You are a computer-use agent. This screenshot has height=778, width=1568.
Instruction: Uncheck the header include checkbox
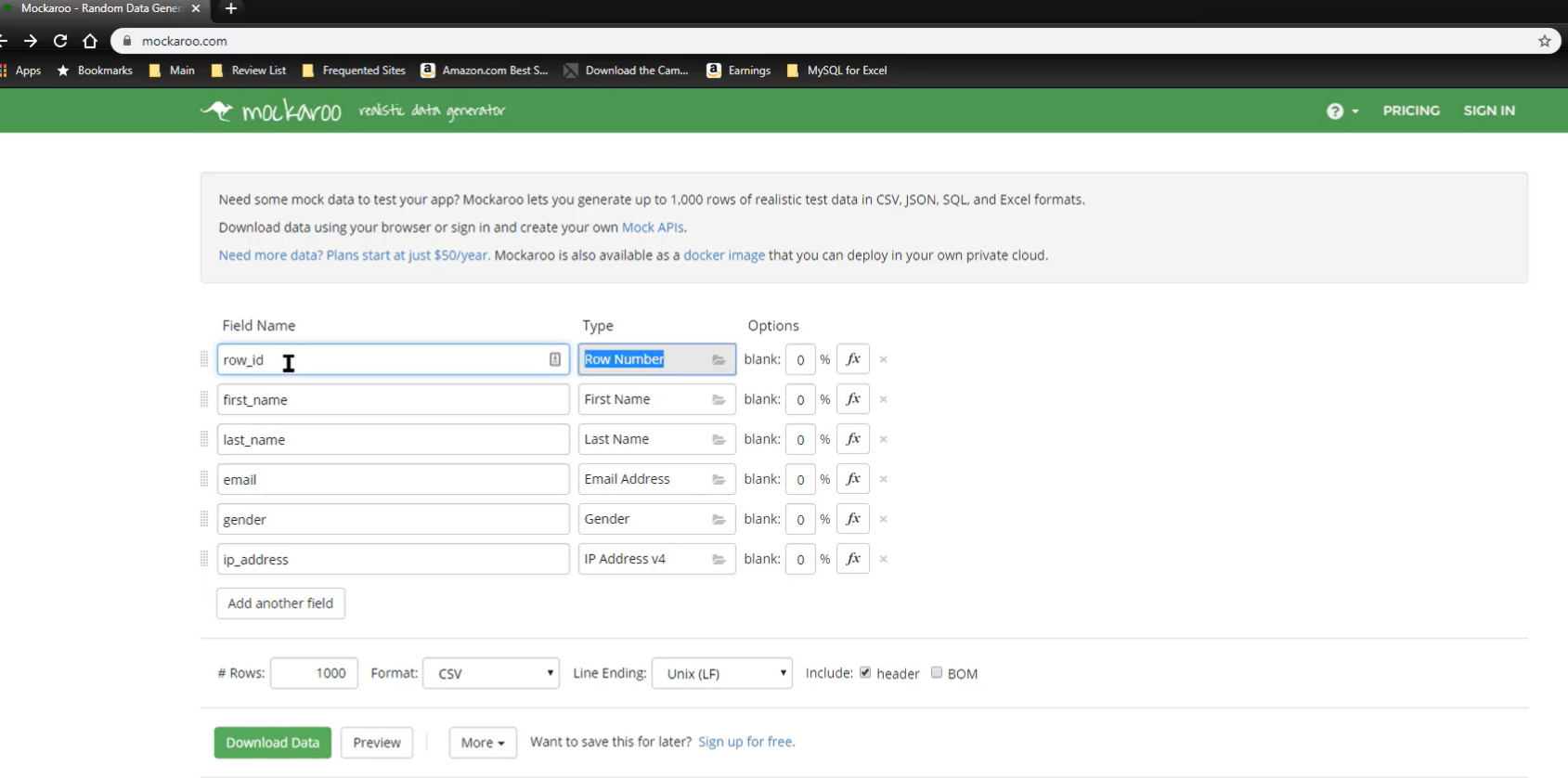(865, 672)
